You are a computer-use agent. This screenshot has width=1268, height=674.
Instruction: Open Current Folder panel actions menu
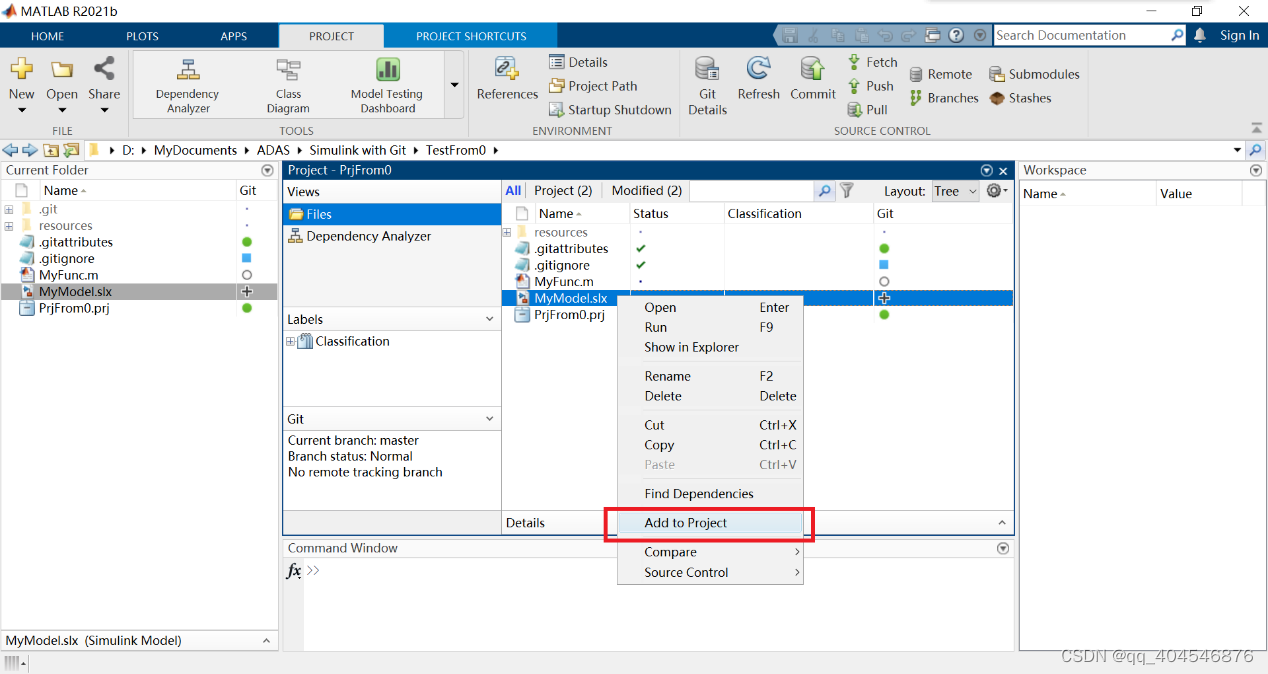point(266,170)
